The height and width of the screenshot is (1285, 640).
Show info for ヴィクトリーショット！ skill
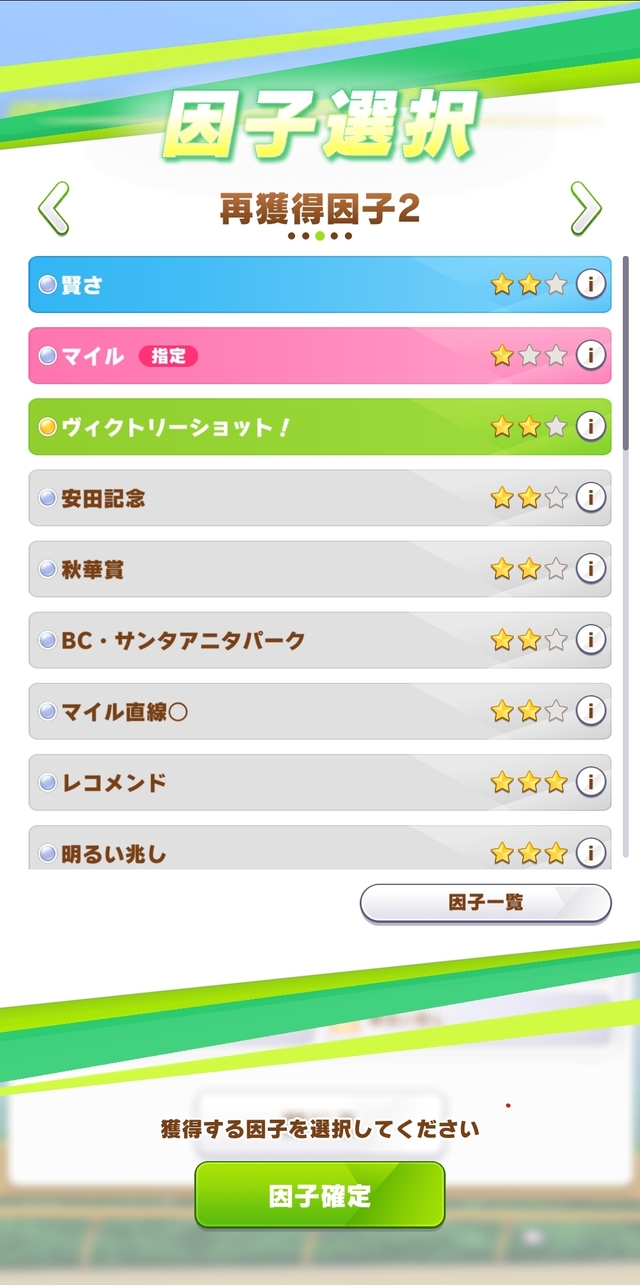click(x=591, y=426)
